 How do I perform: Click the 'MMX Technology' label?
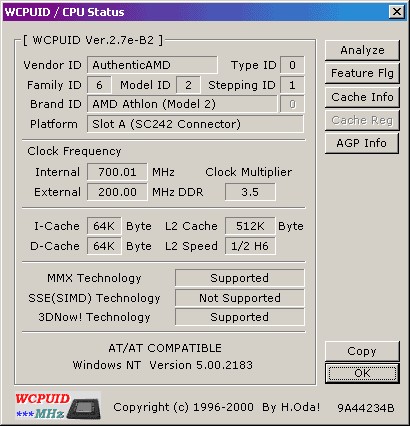[94, 278]
